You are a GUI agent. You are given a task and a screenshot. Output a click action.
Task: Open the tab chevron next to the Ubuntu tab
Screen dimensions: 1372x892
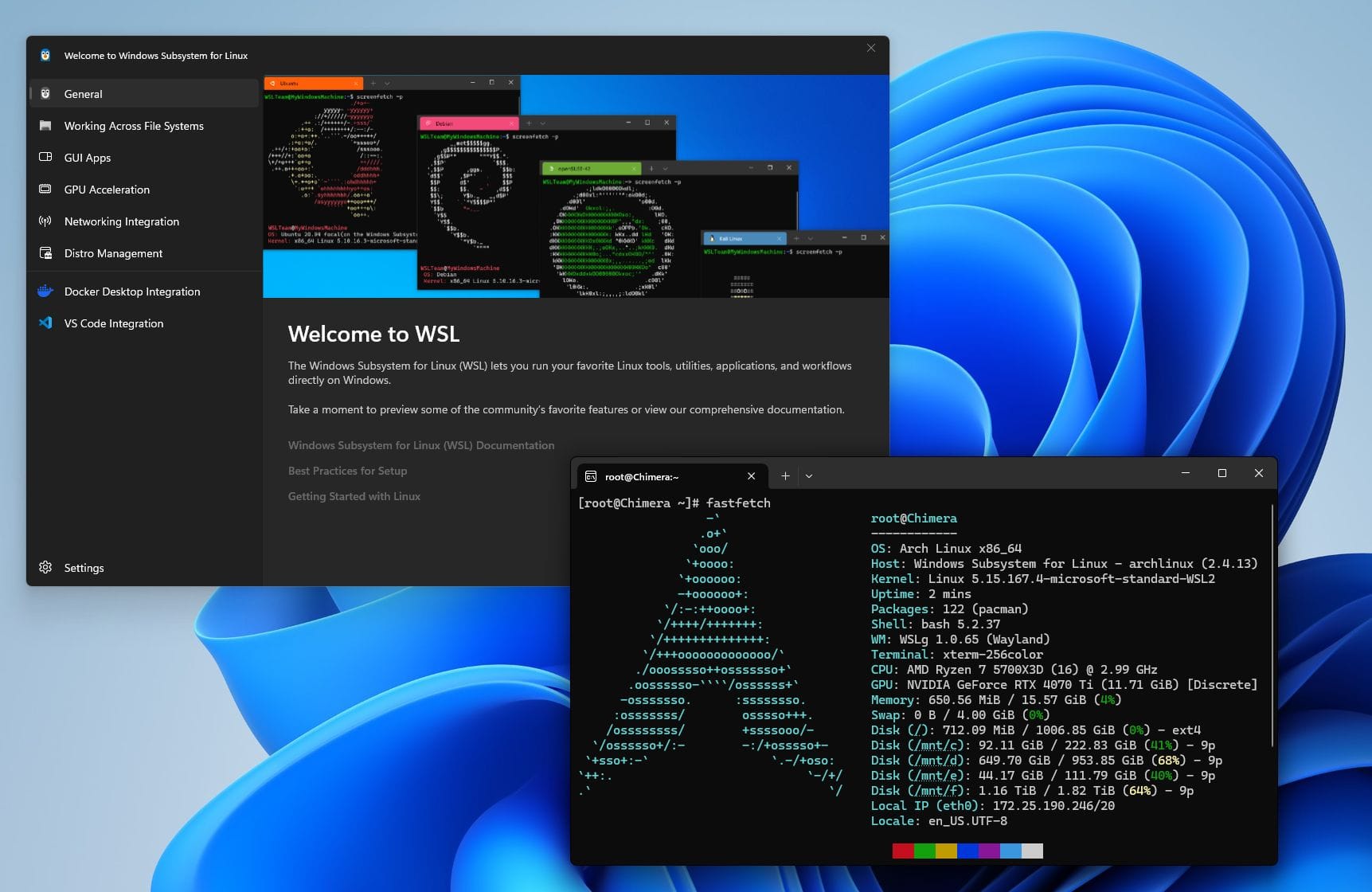coord(388,82)
